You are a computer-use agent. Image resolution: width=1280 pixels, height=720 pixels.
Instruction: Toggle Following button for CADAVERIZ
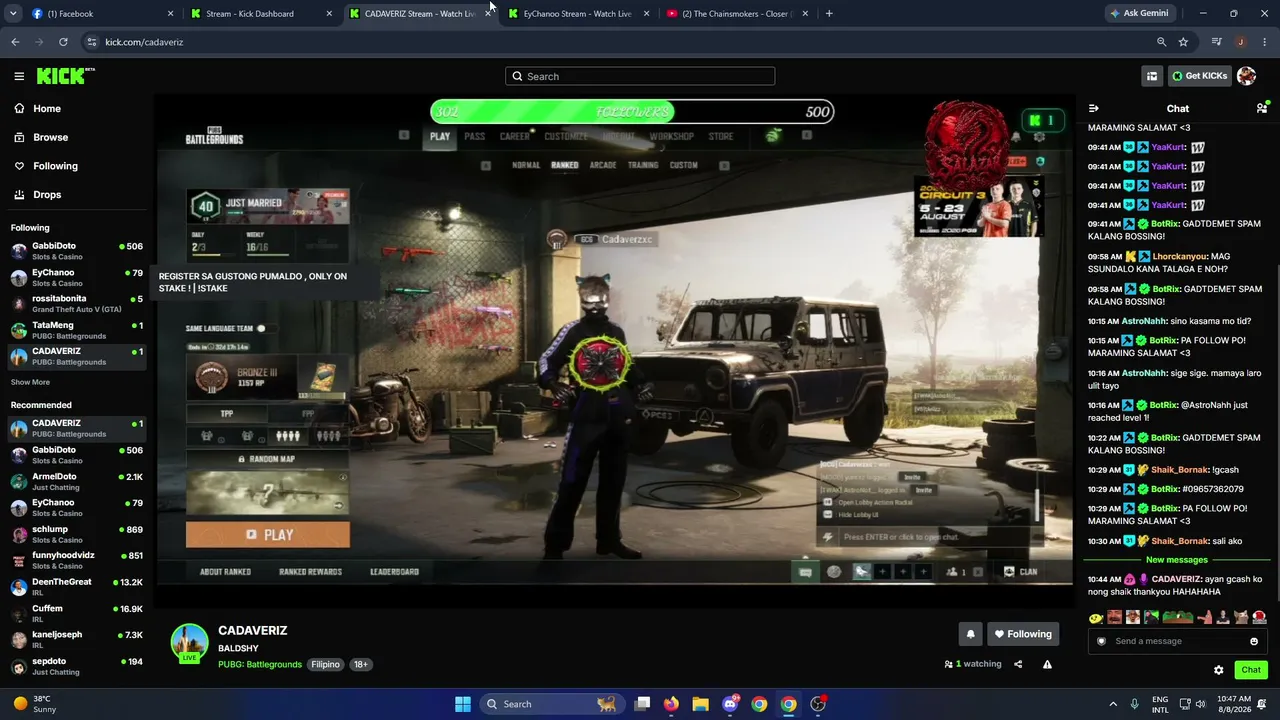tap(1023, 634)
